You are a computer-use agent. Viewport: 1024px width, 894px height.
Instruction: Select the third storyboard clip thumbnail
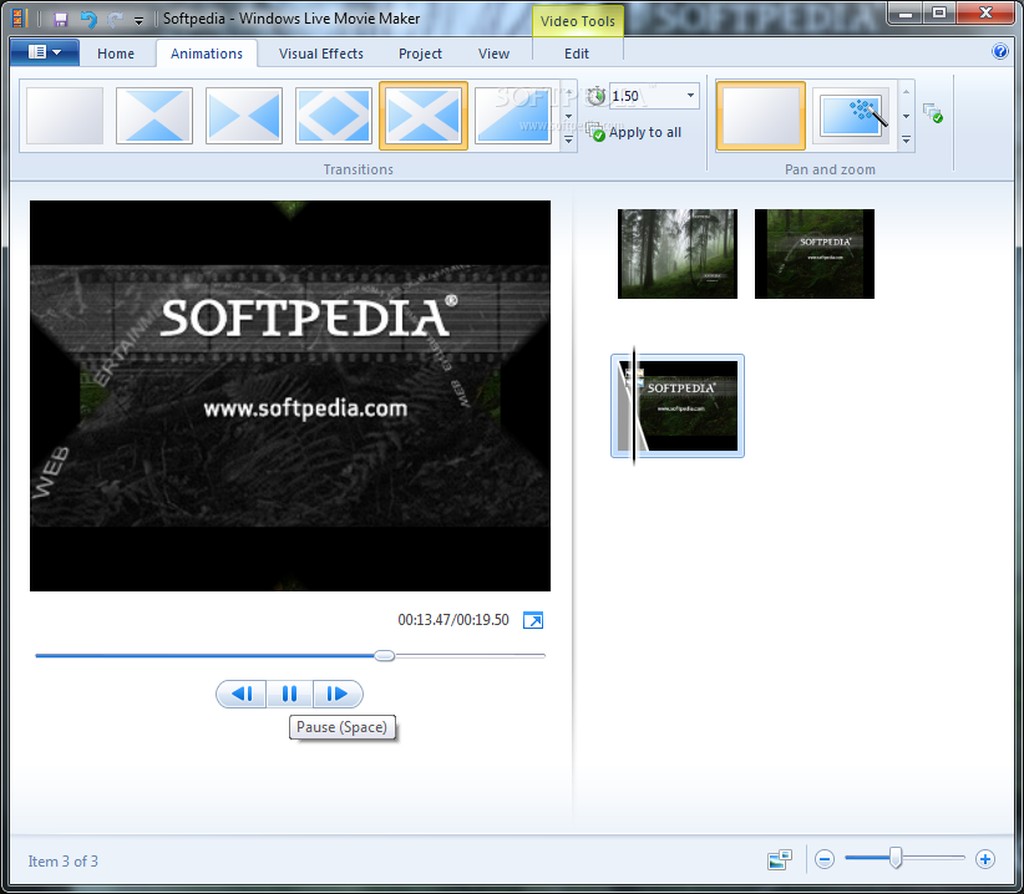[x=677, y=406]
